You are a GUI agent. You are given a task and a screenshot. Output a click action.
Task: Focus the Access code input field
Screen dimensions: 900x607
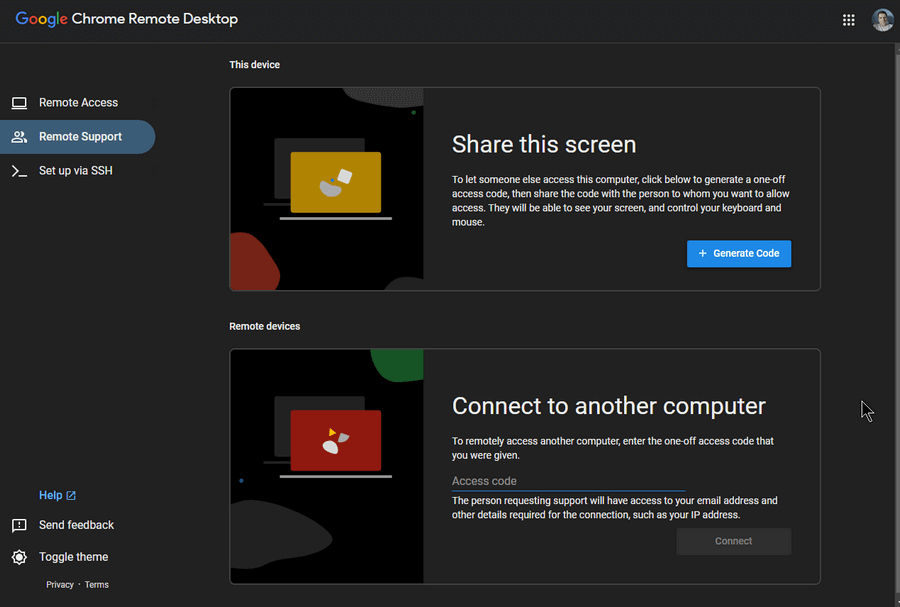tap(568, 481)
